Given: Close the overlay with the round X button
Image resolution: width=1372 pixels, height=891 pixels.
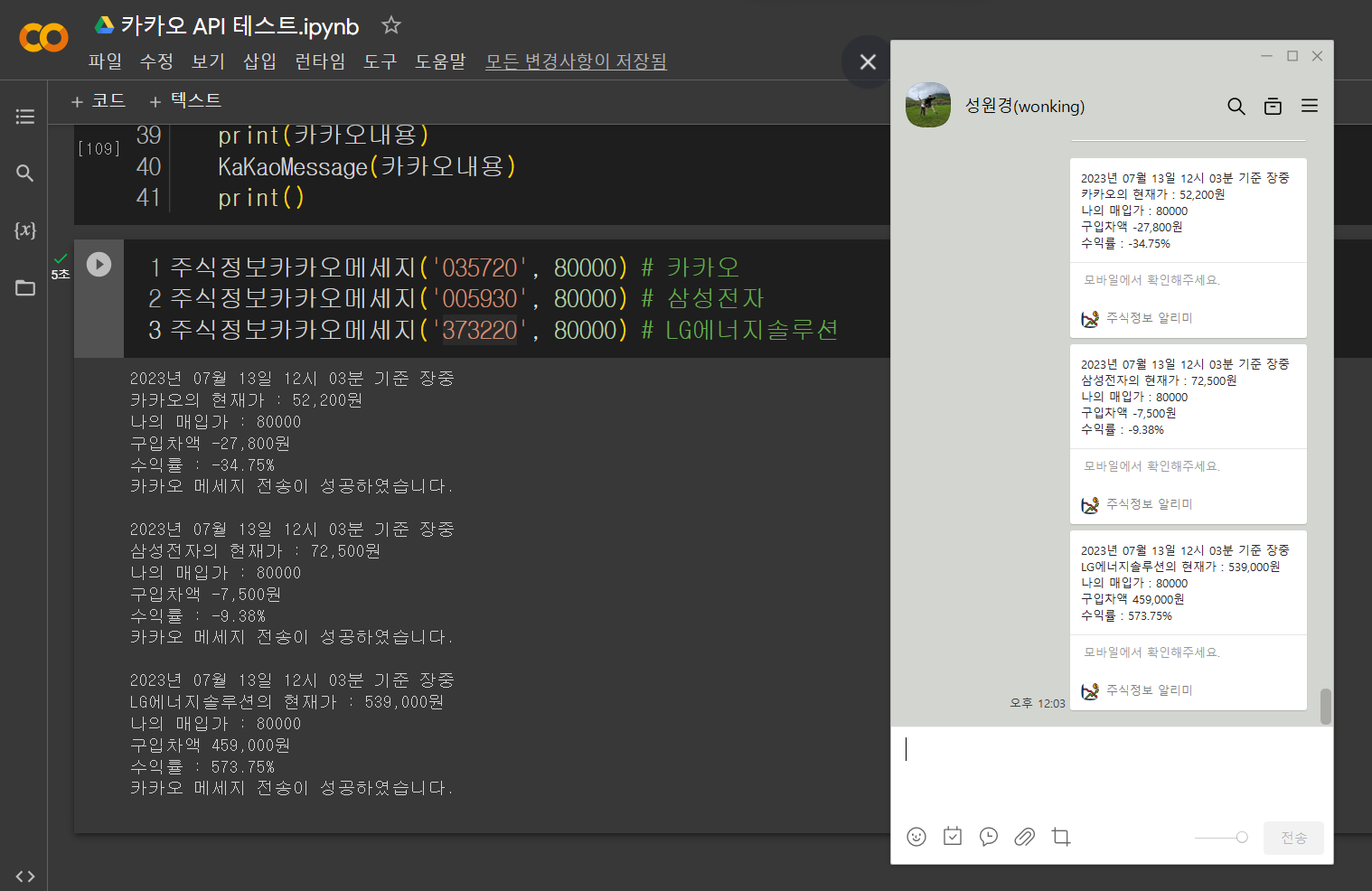Looking at the screenshot, I should [868, 61].
